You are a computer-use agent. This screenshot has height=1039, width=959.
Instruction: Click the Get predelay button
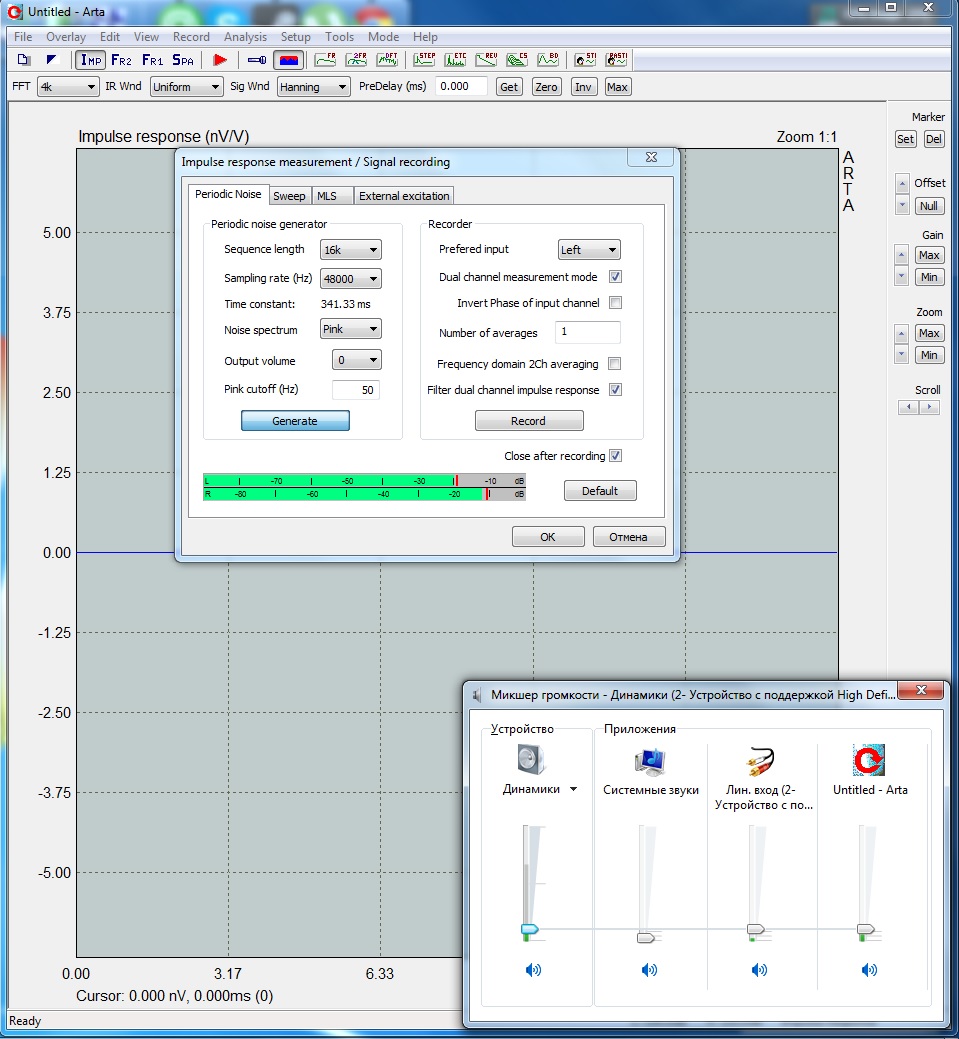pyautogui.click(x=509, y=87)
